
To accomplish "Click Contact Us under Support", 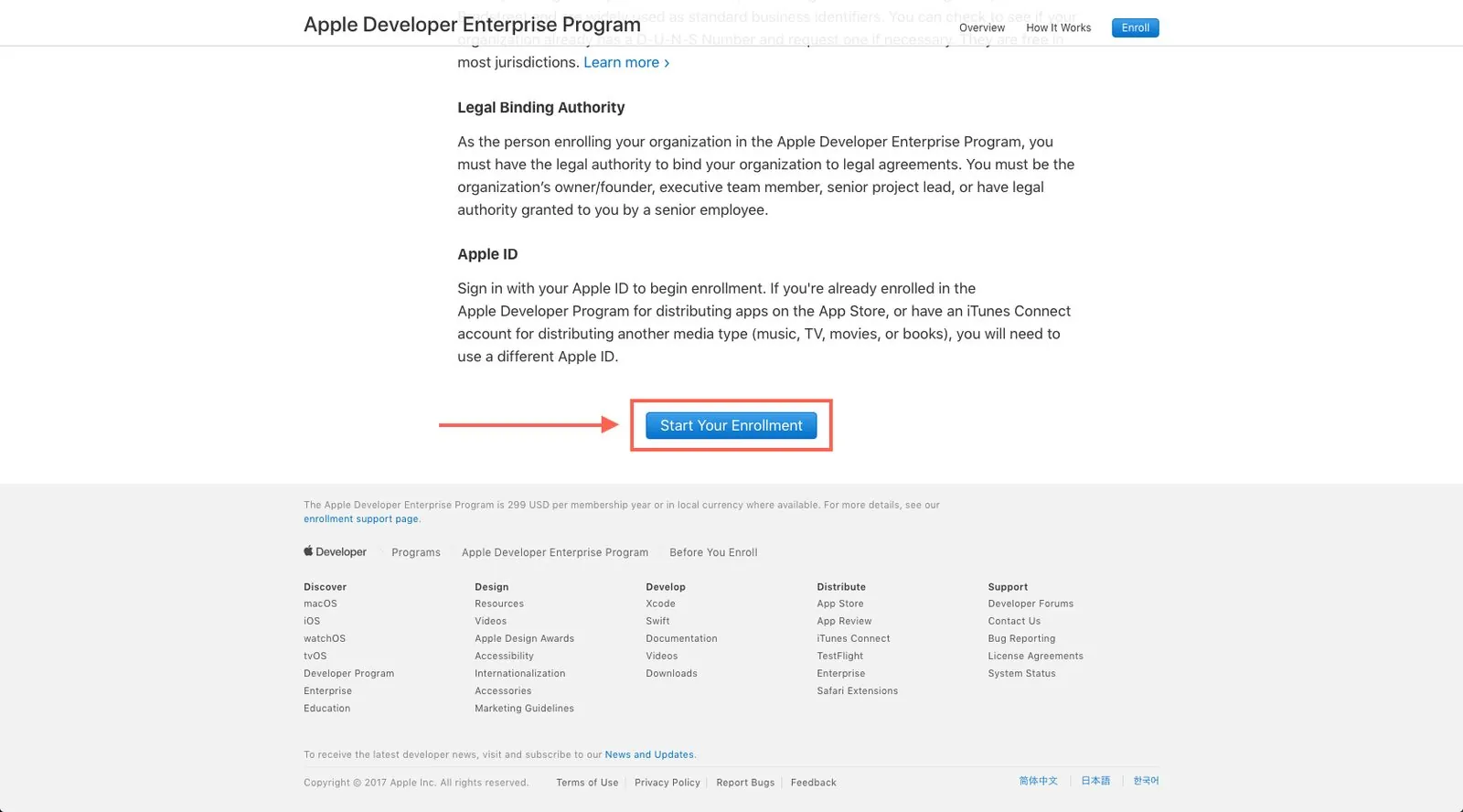I will pos(1014,621).
